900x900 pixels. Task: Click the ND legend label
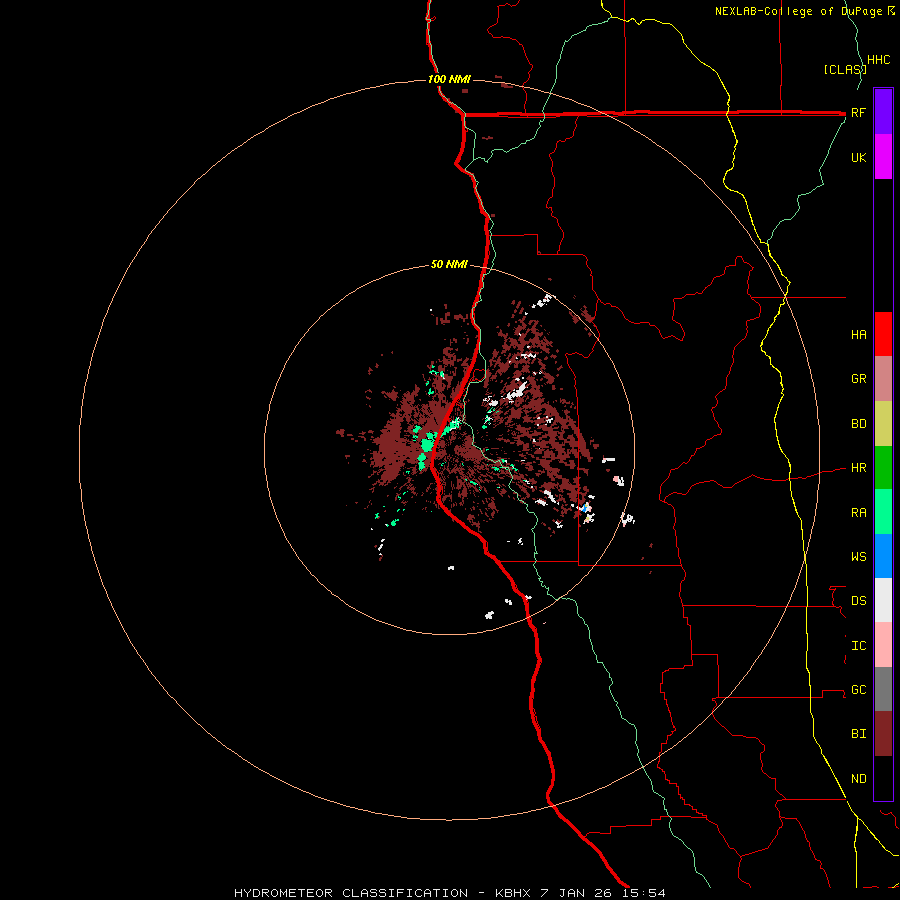tap(859, 778)
